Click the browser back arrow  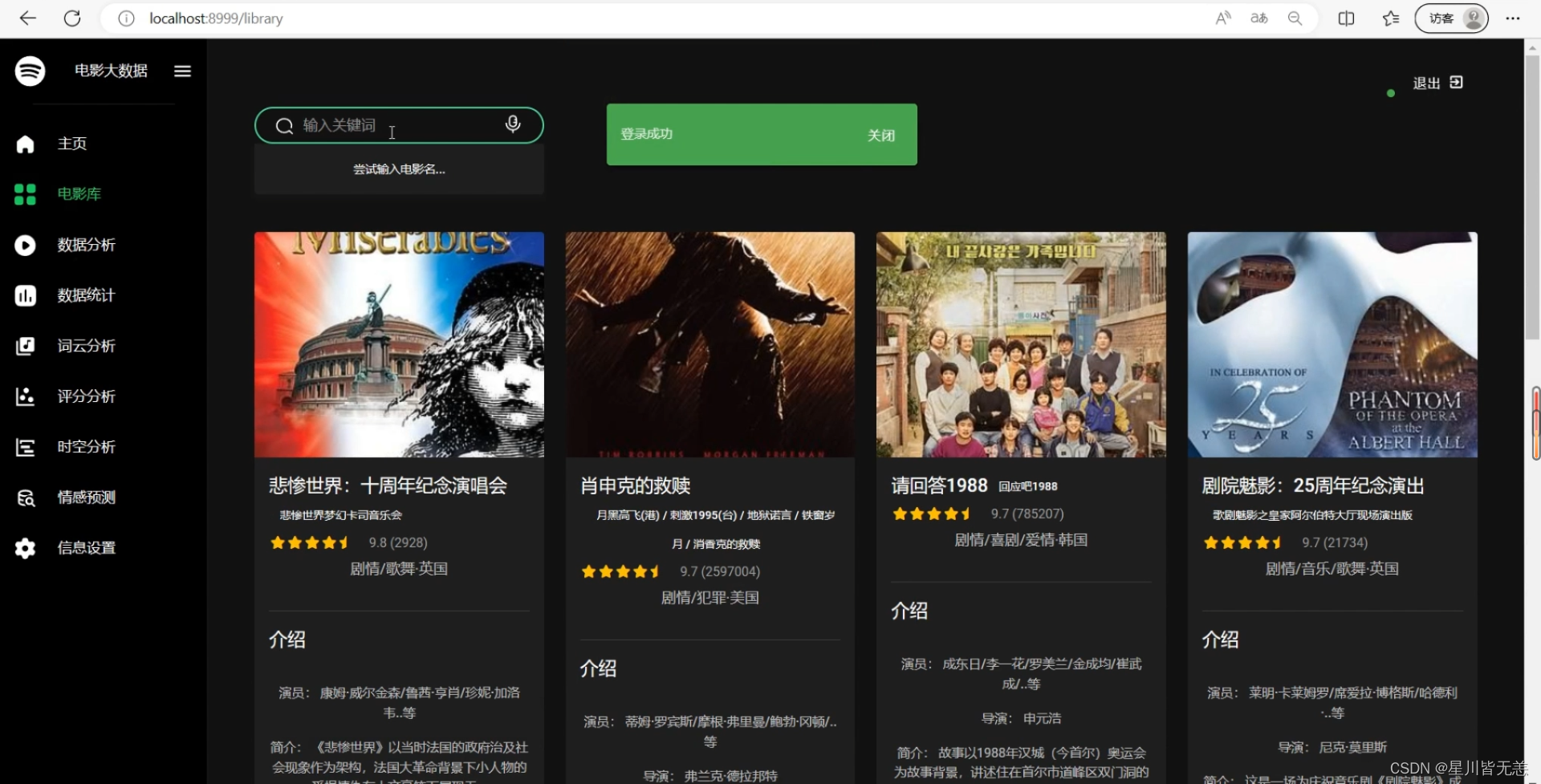(x=28, y=18)
